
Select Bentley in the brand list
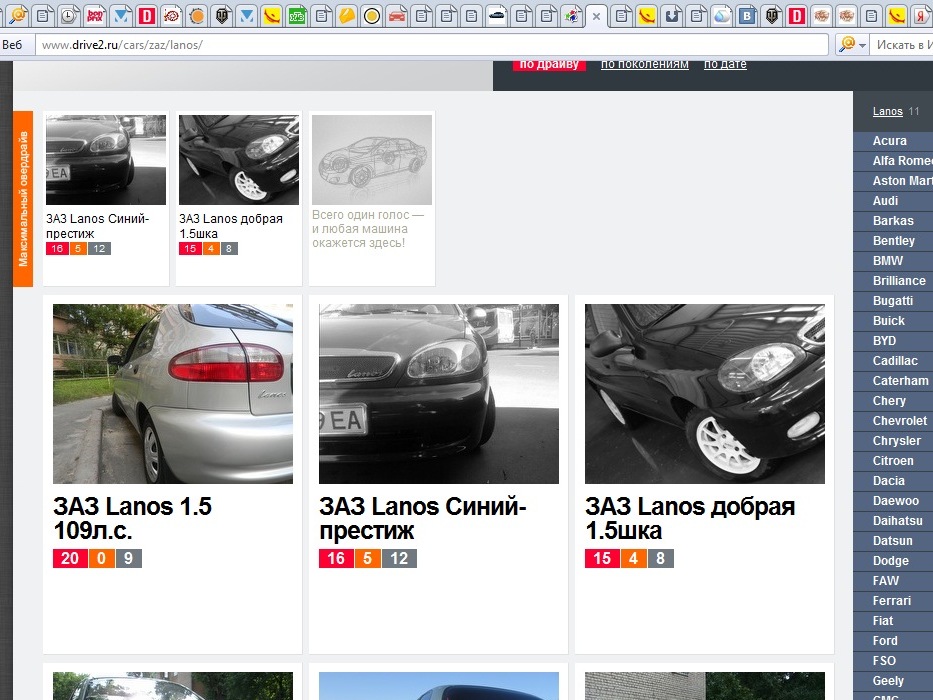point(893,241)
